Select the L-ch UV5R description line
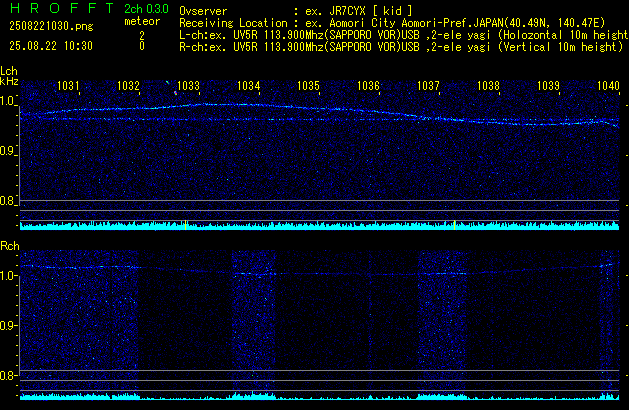Image resolution: width=629 pixels, height=410 pixels. (x=404, y=35)
